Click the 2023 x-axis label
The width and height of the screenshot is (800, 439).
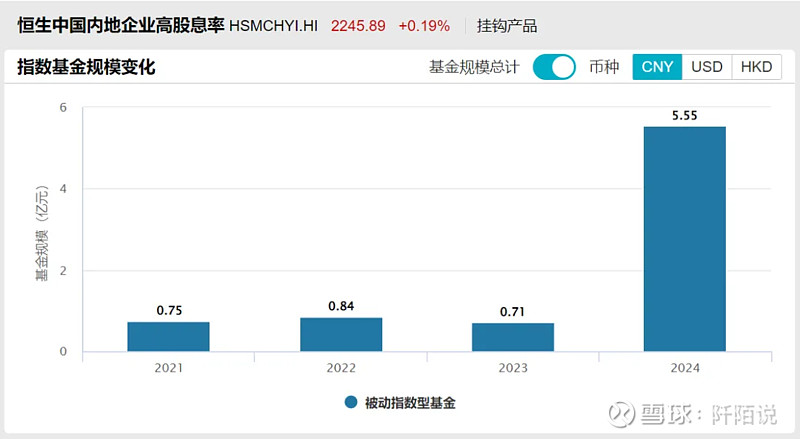tap(513, 368)
